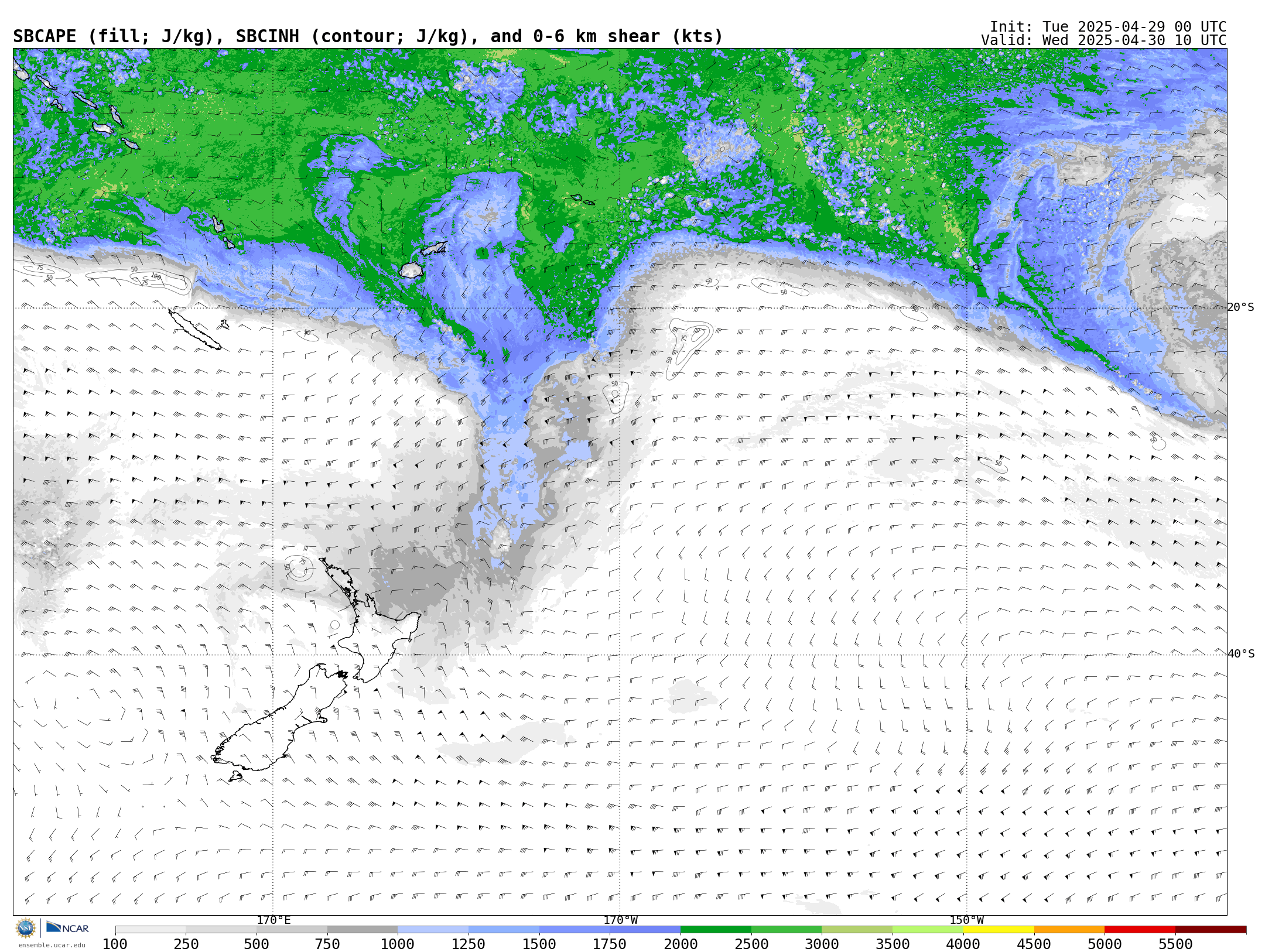Click the colorbar label 4000

pos(963,944)
